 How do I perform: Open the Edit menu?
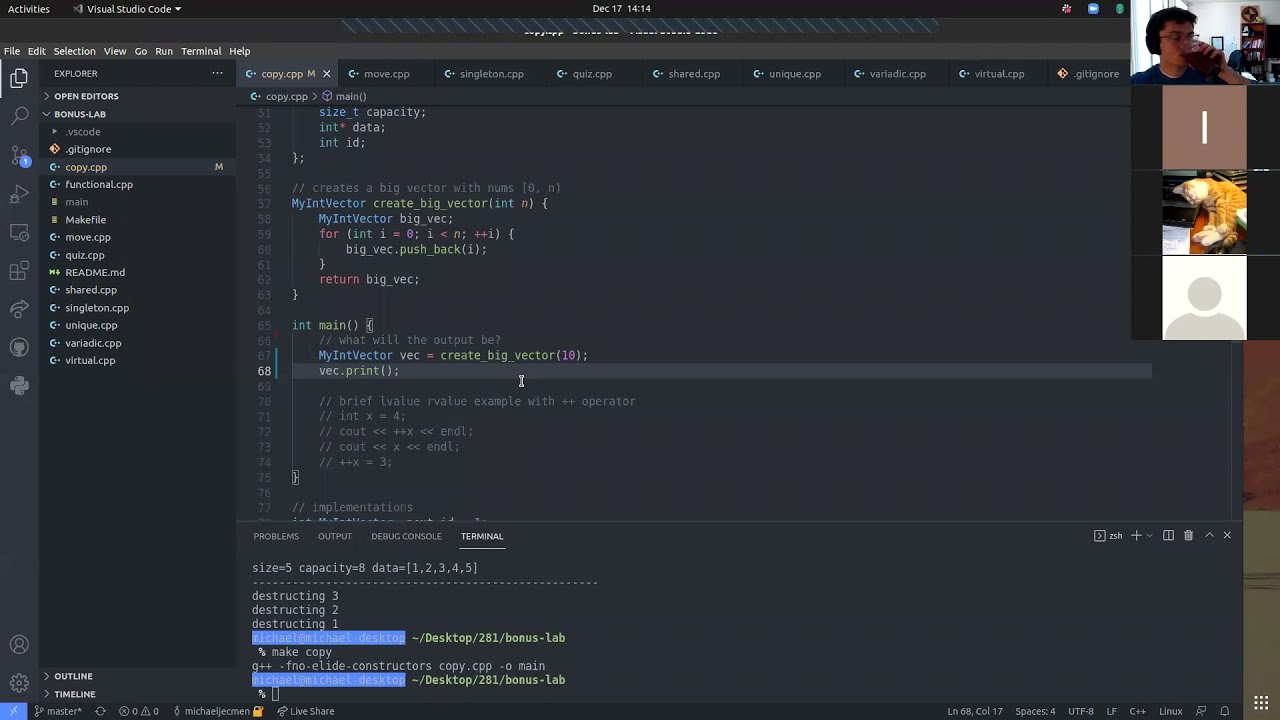click(37, 51)
